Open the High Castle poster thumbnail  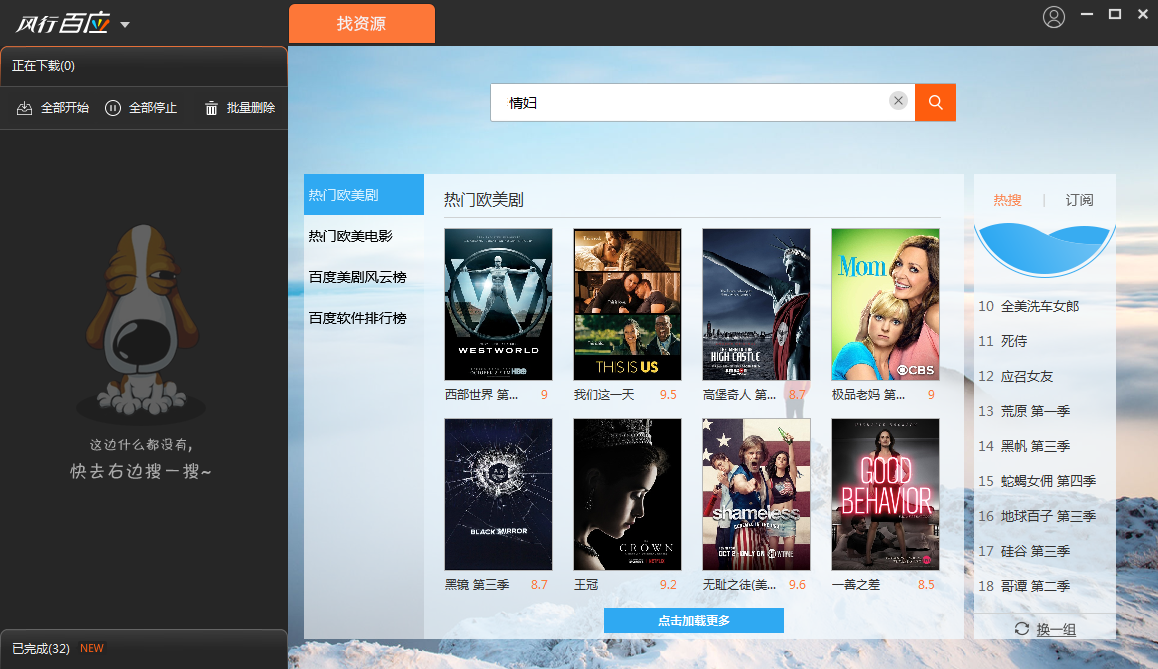(756, 304)
